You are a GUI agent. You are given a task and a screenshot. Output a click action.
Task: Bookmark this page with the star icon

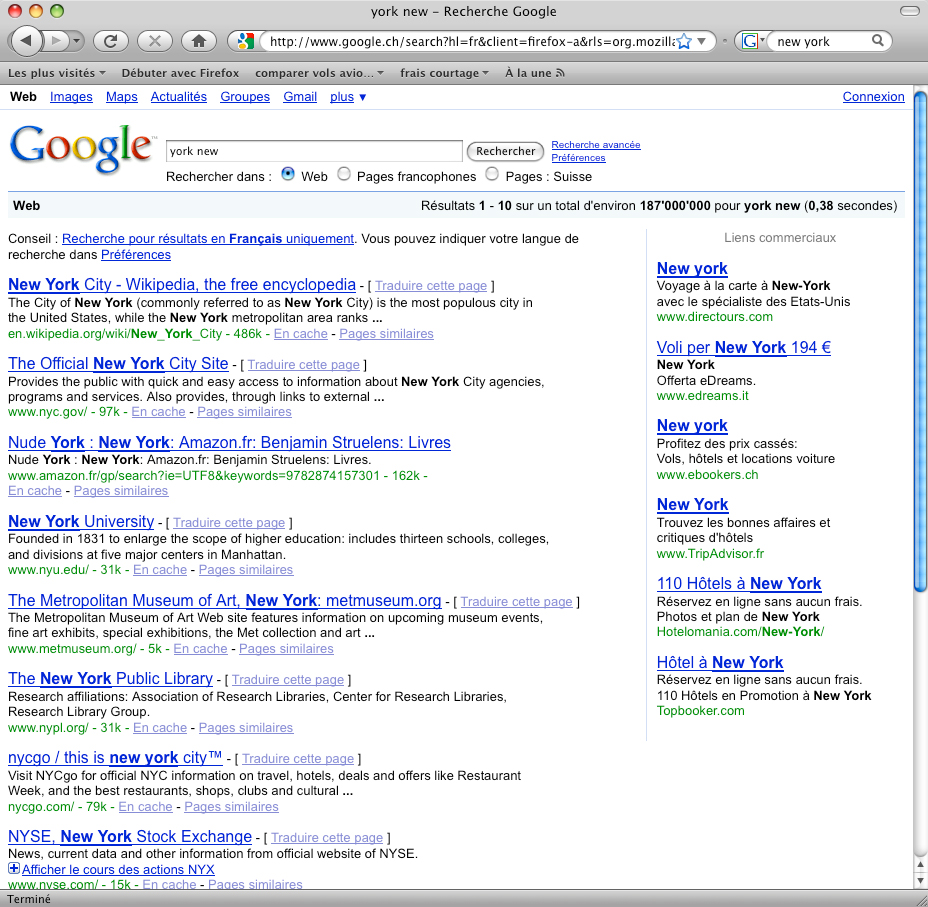point(684,41)
